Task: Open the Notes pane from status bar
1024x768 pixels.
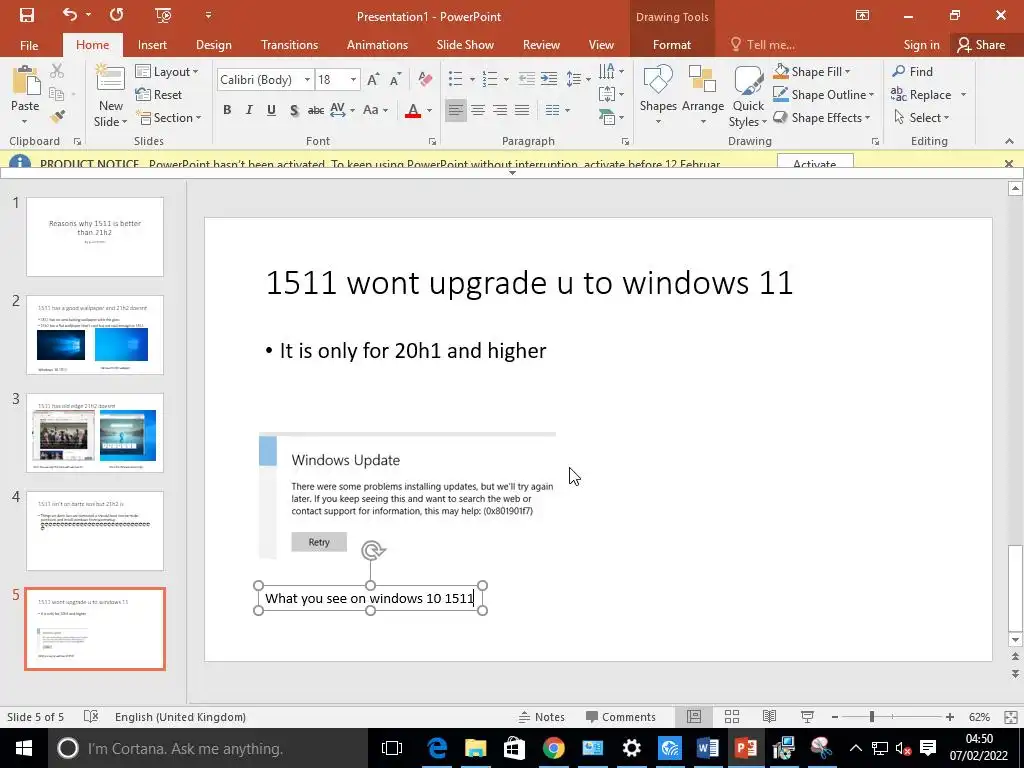Action: click(541, 716)
